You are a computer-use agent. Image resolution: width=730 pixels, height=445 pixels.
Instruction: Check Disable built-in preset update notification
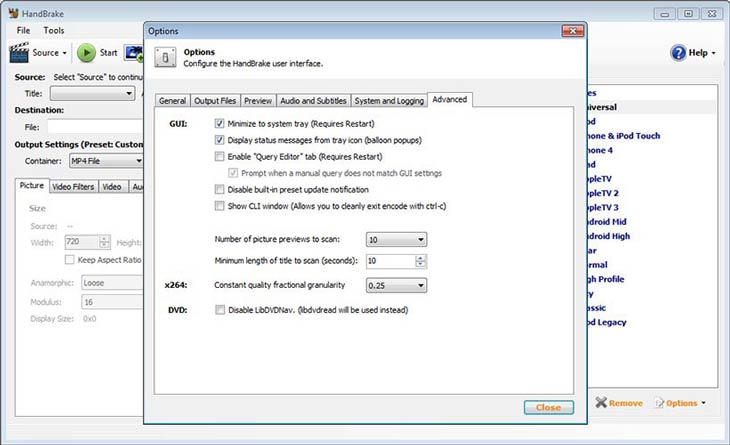(x=219, y=189)
